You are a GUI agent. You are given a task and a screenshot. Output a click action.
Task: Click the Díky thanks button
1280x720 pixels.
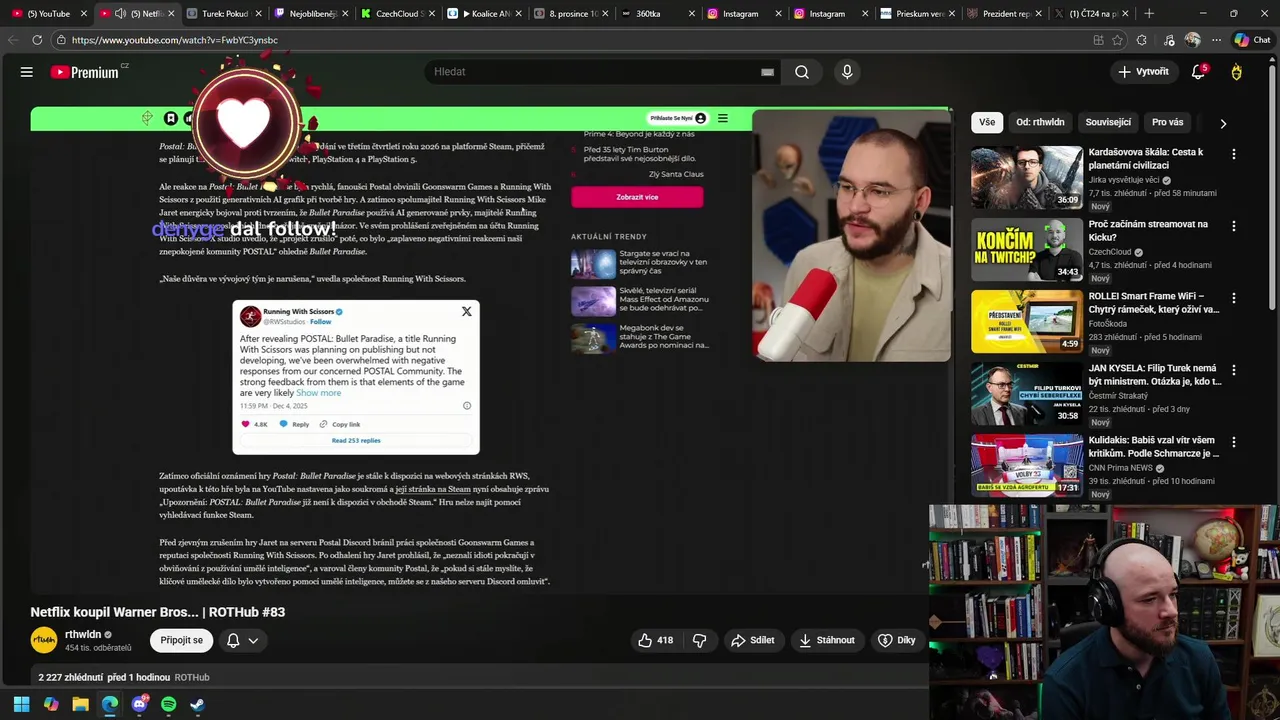coord(896,640)
